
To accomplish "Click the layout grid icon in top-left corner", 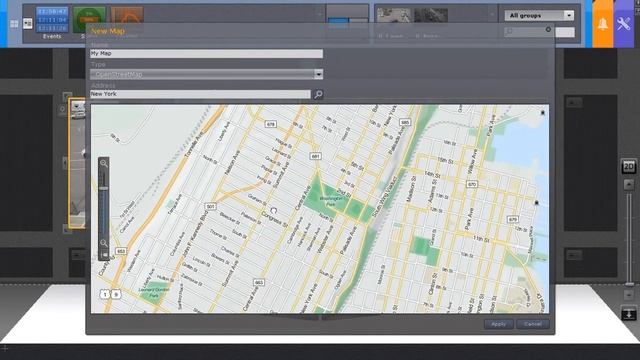I will point(14,24).
